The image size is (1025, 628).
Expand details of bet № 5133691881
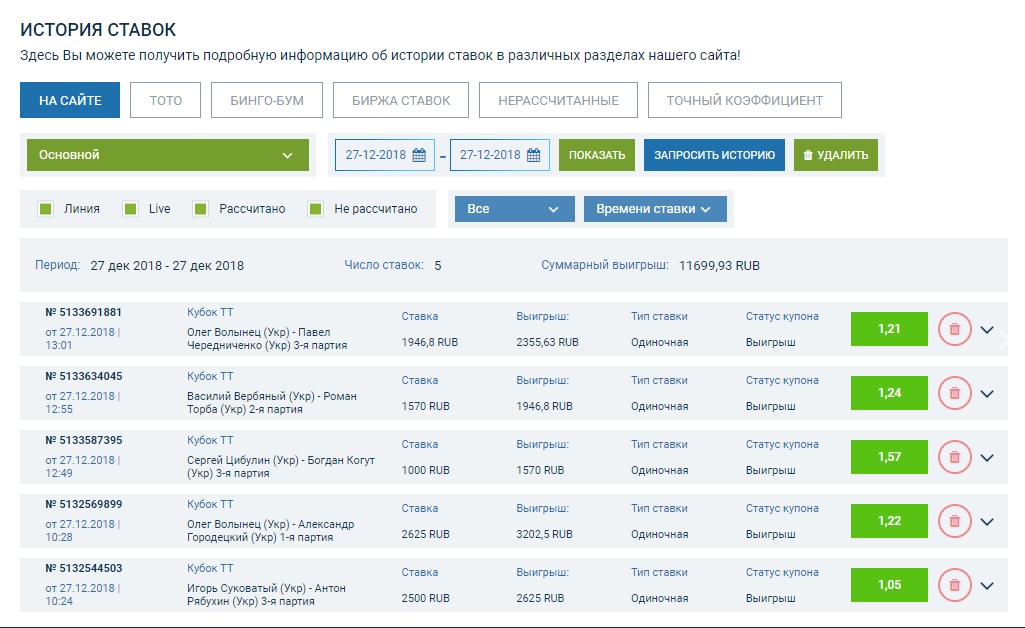[x=987, y=330]
